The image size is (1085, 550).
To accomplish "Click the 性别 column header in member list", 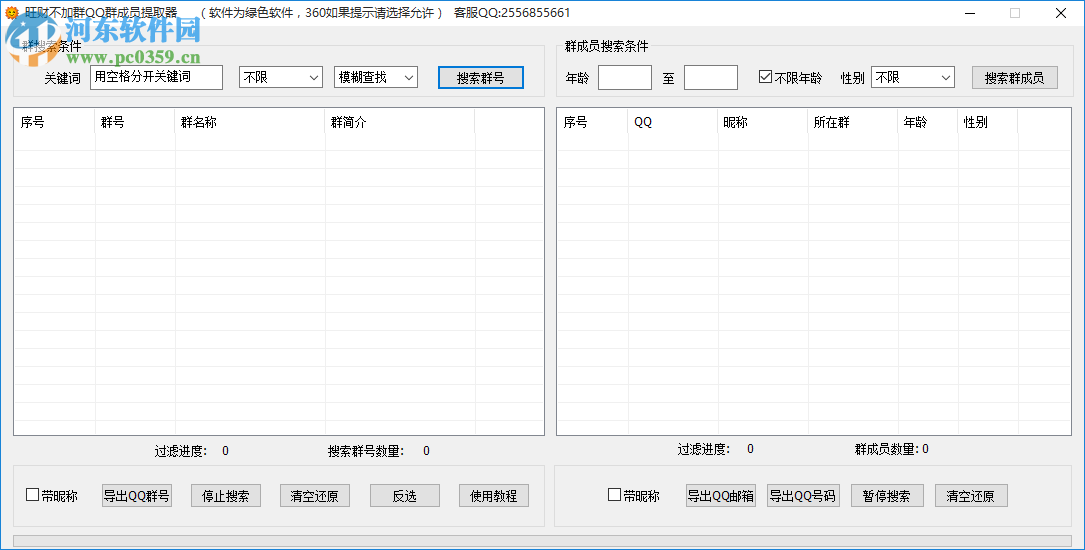I will pyautogui.click(x=987, y=122).
